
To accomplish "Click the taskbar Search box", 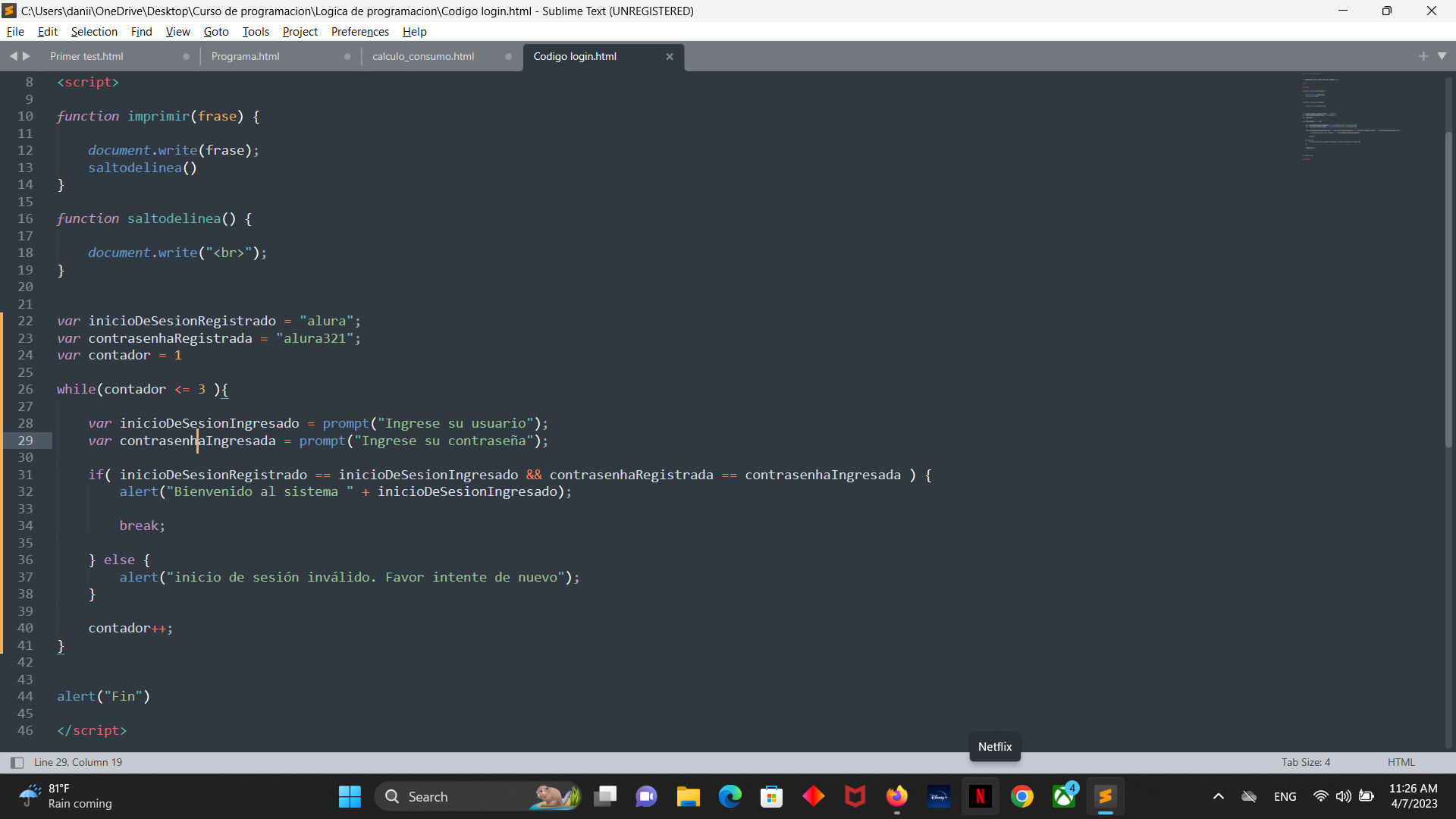I will (x=478, y=796).
